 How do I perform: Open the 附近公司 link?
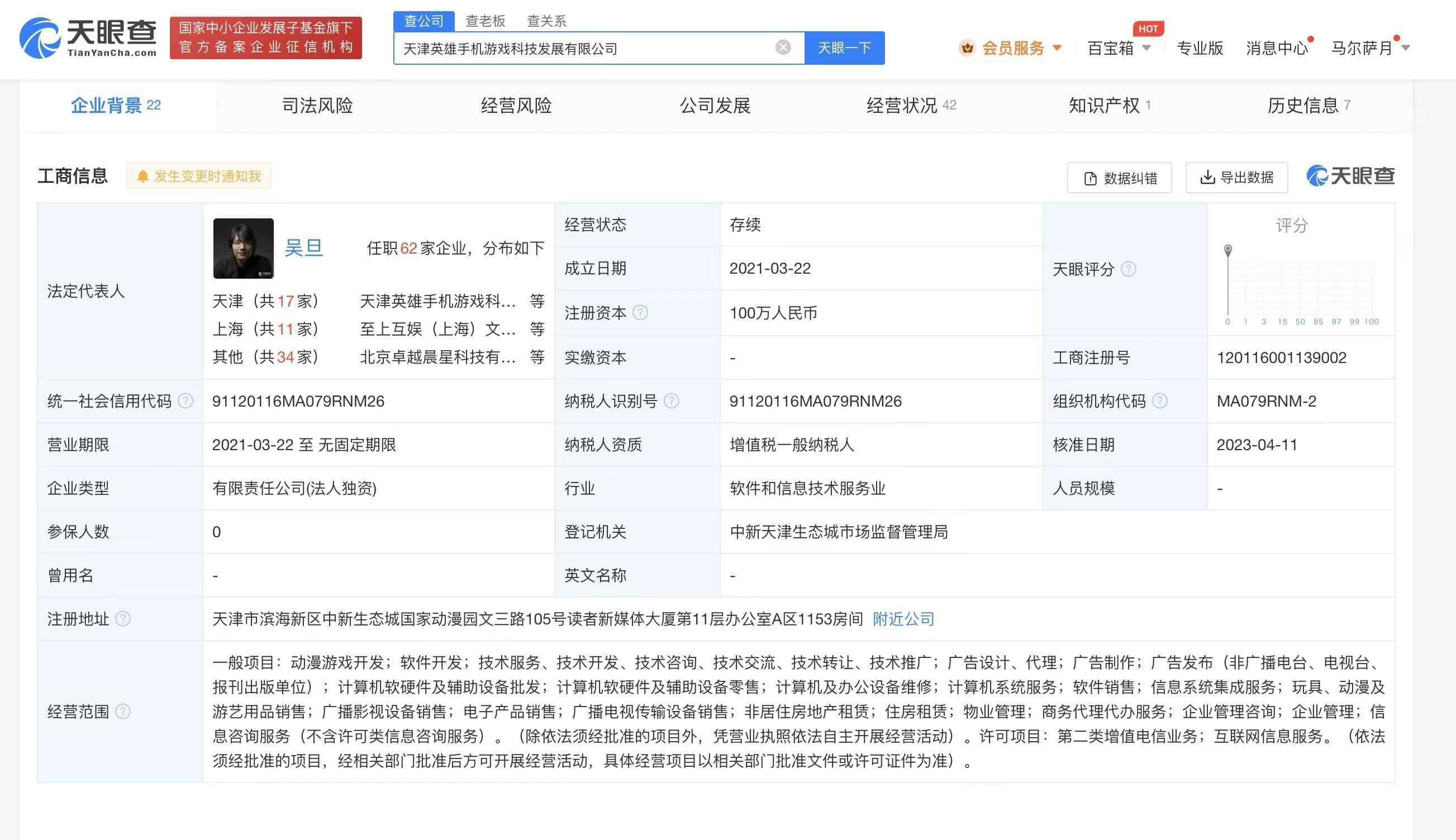click(903, 619)
